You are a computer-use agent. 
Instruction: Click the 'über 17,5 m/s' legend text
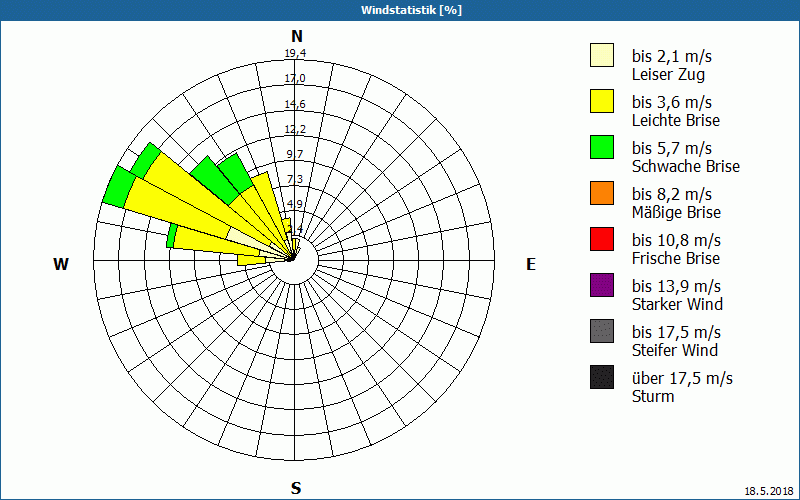(683, 379)
